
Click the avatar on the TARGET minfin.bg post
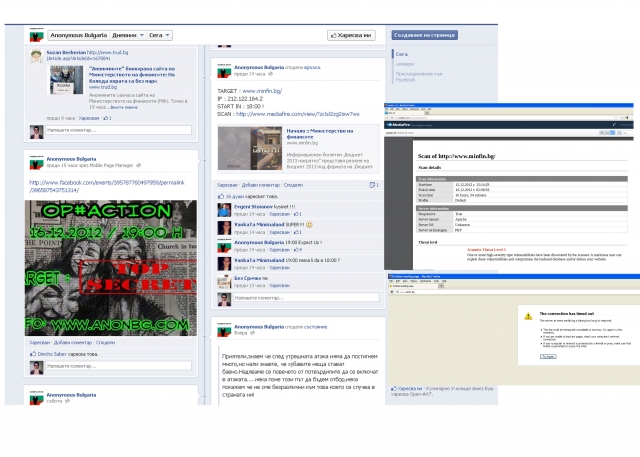(224, 71)
